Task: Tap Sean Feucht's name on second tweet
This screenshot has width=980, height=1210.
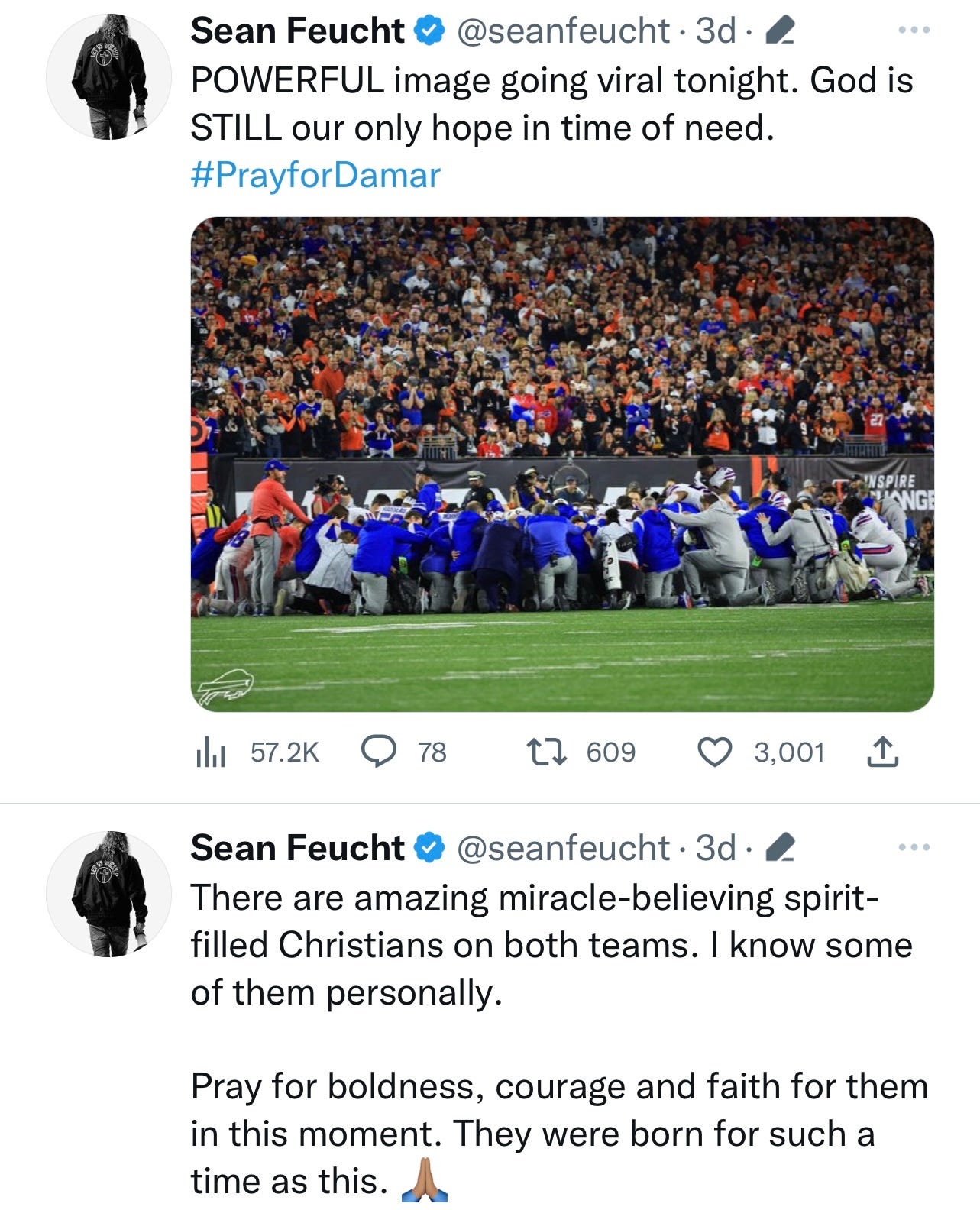Action: 297,848
